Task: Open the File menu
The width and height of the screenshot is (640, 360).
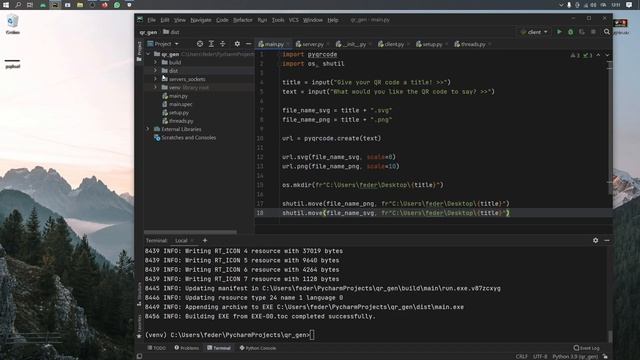Action: [151, 20]
